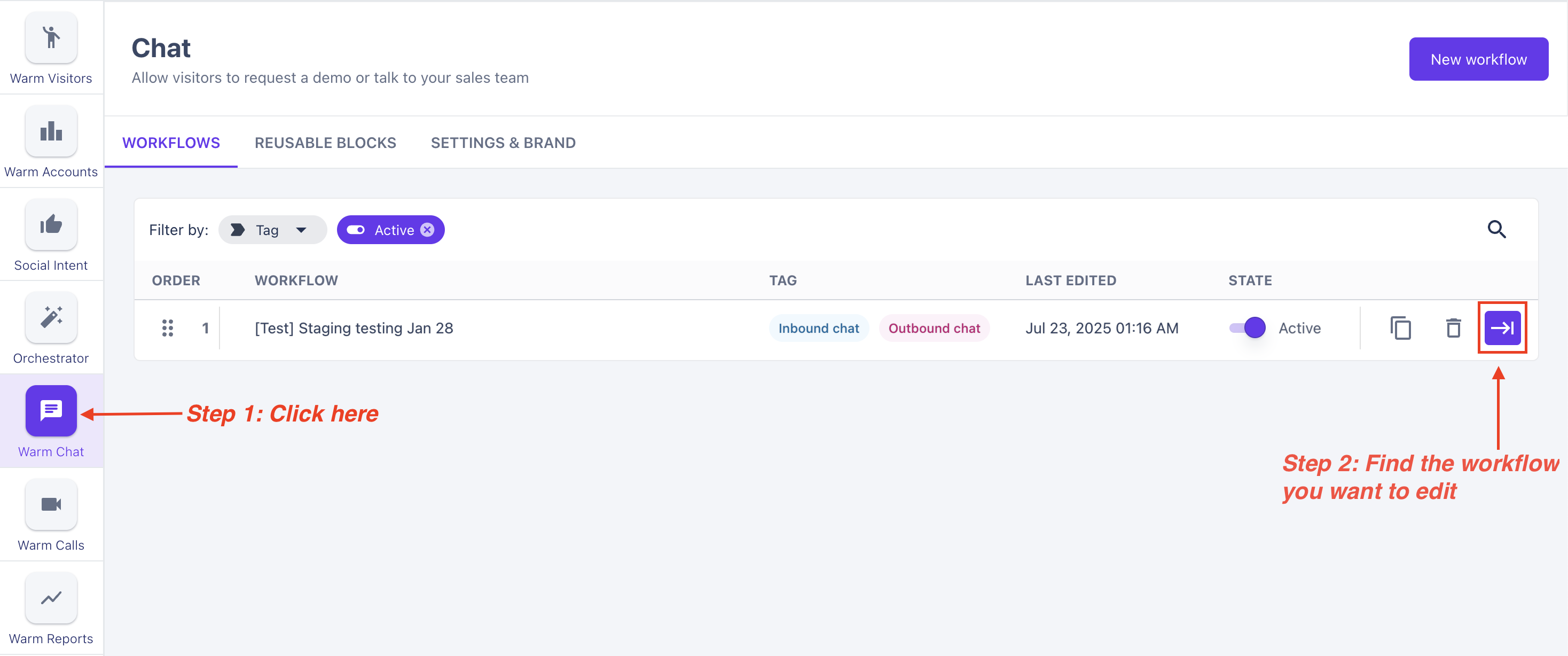Open Warm Reports trend line icon
The width and height of the screenshot is (1568, 656).
(51, 598)
